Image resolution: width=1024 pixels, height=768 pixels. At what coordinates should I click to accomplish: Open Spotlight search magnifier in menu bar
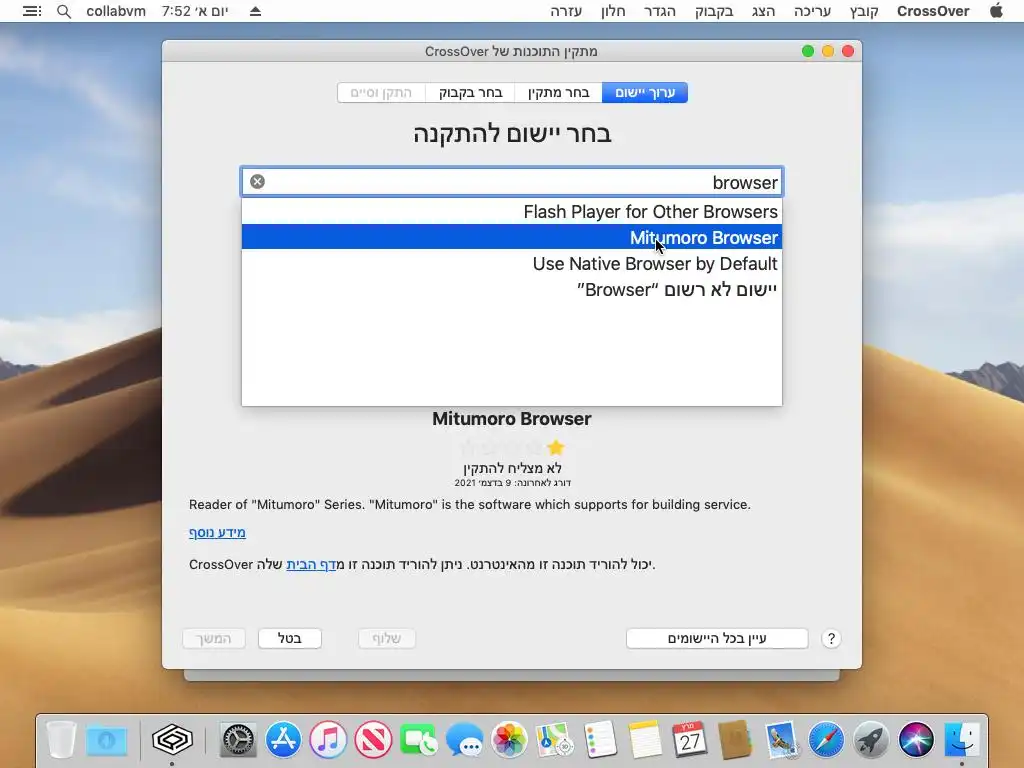click(64, 11)
